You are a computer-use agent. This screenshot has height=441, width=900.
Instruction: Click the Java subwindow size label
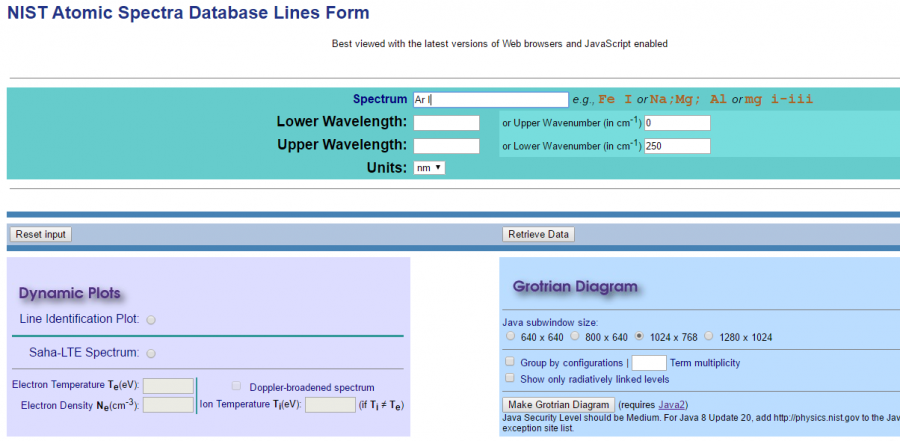(550, 323)
